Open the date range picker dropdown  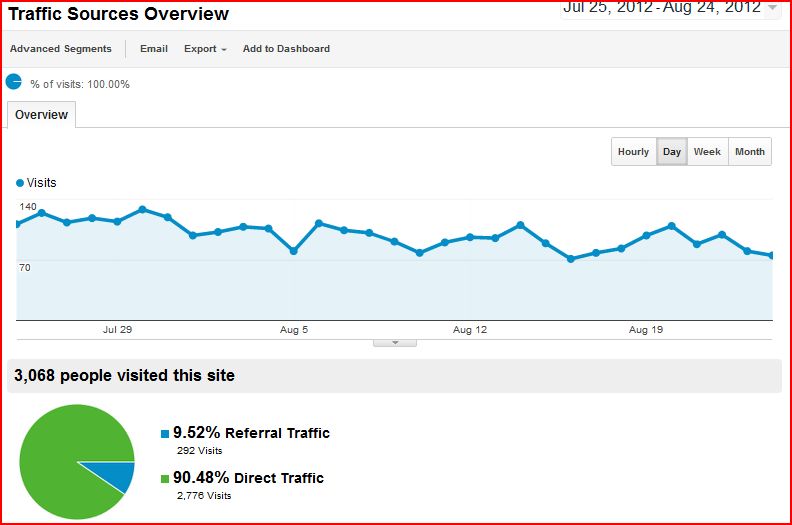(671, 8)
